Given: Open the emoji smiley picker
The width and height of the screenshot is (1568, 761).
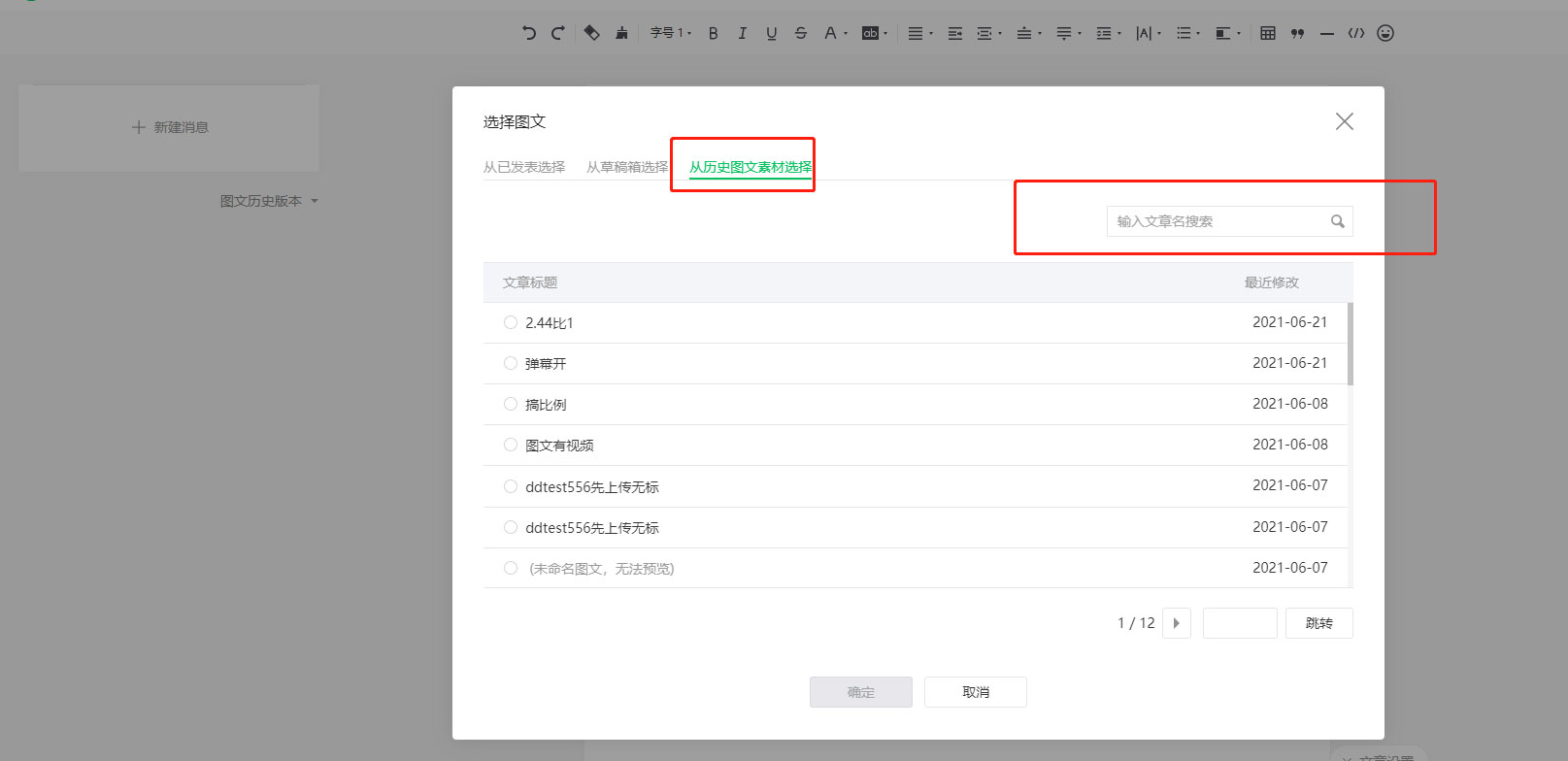Looking at the screenshot, I should 1385,33.
